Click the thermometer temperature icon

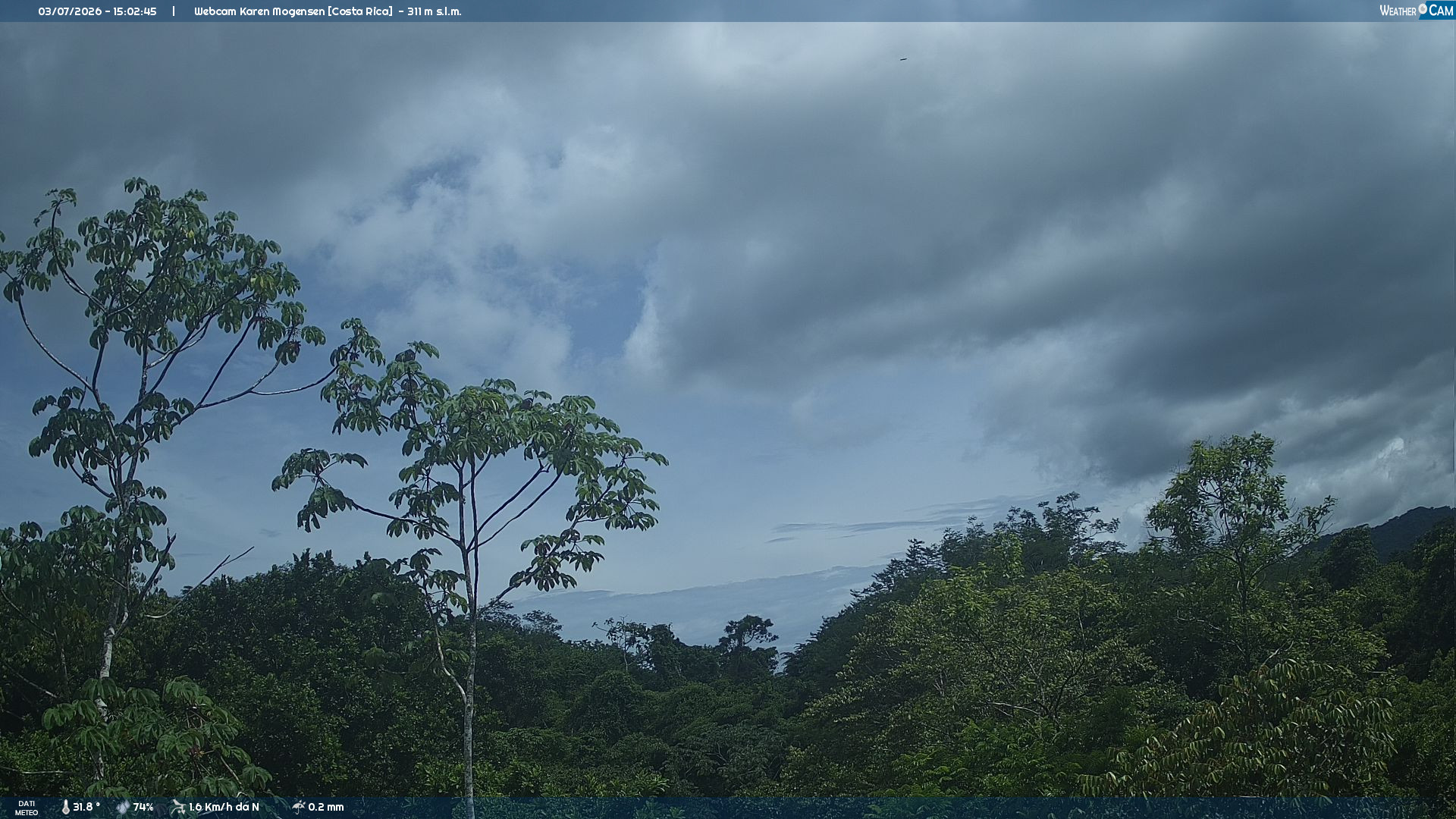tap(65, 807)
